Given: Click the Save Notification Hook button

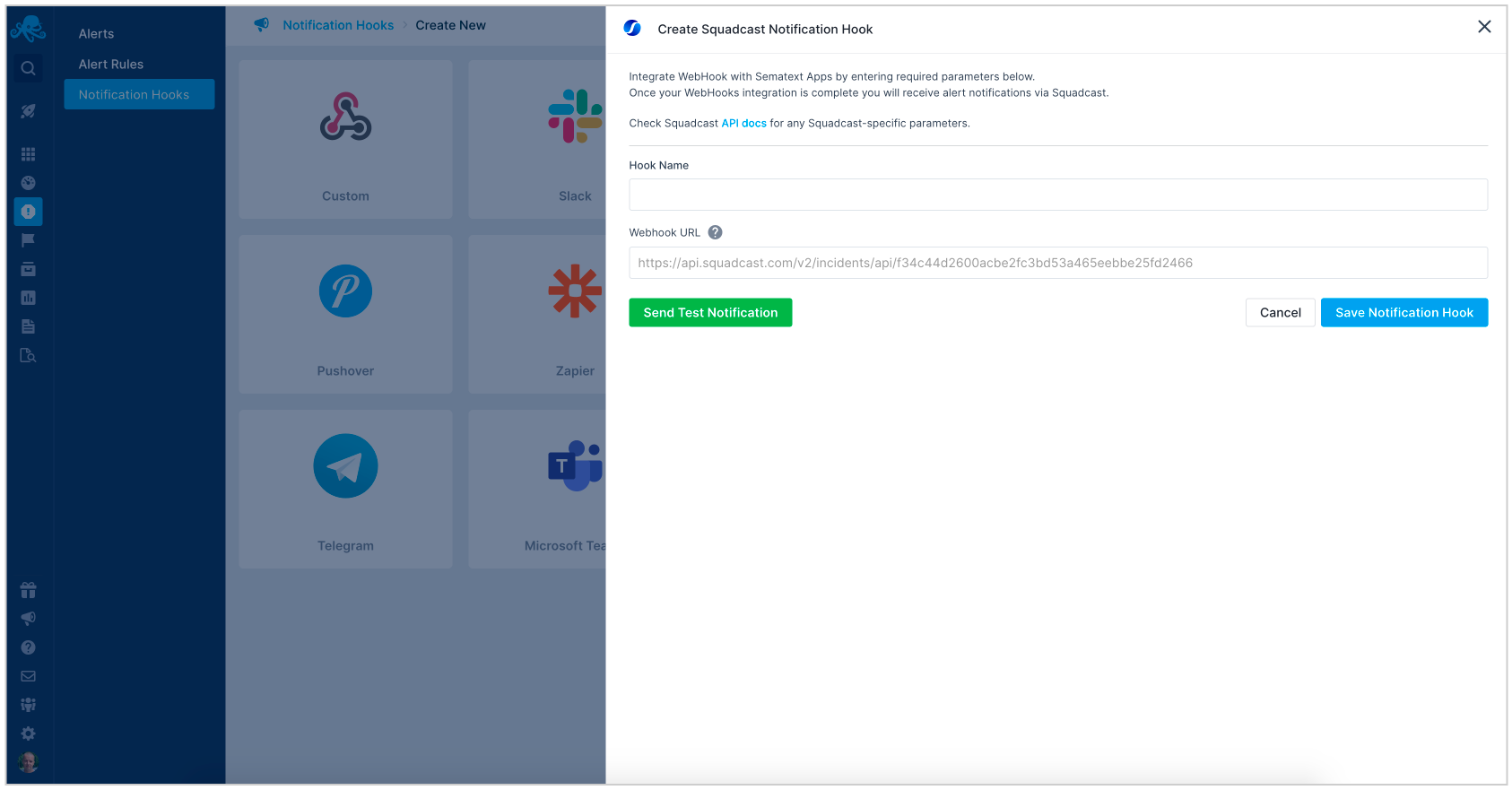Looking at the screenshot, I should [1404, 312].
